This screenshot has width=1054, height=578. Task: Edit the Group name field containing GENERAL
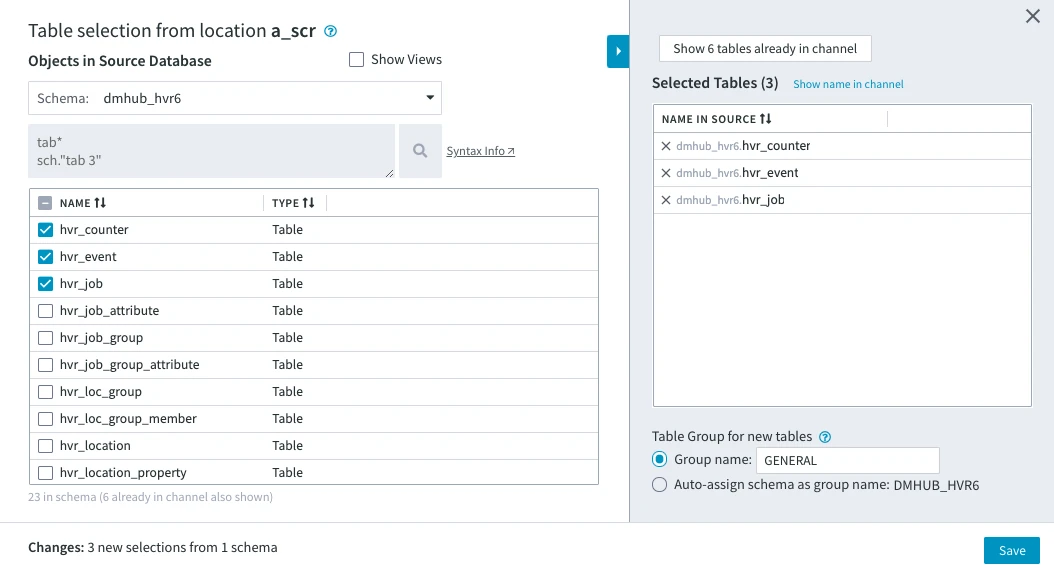tap(848, 460)
